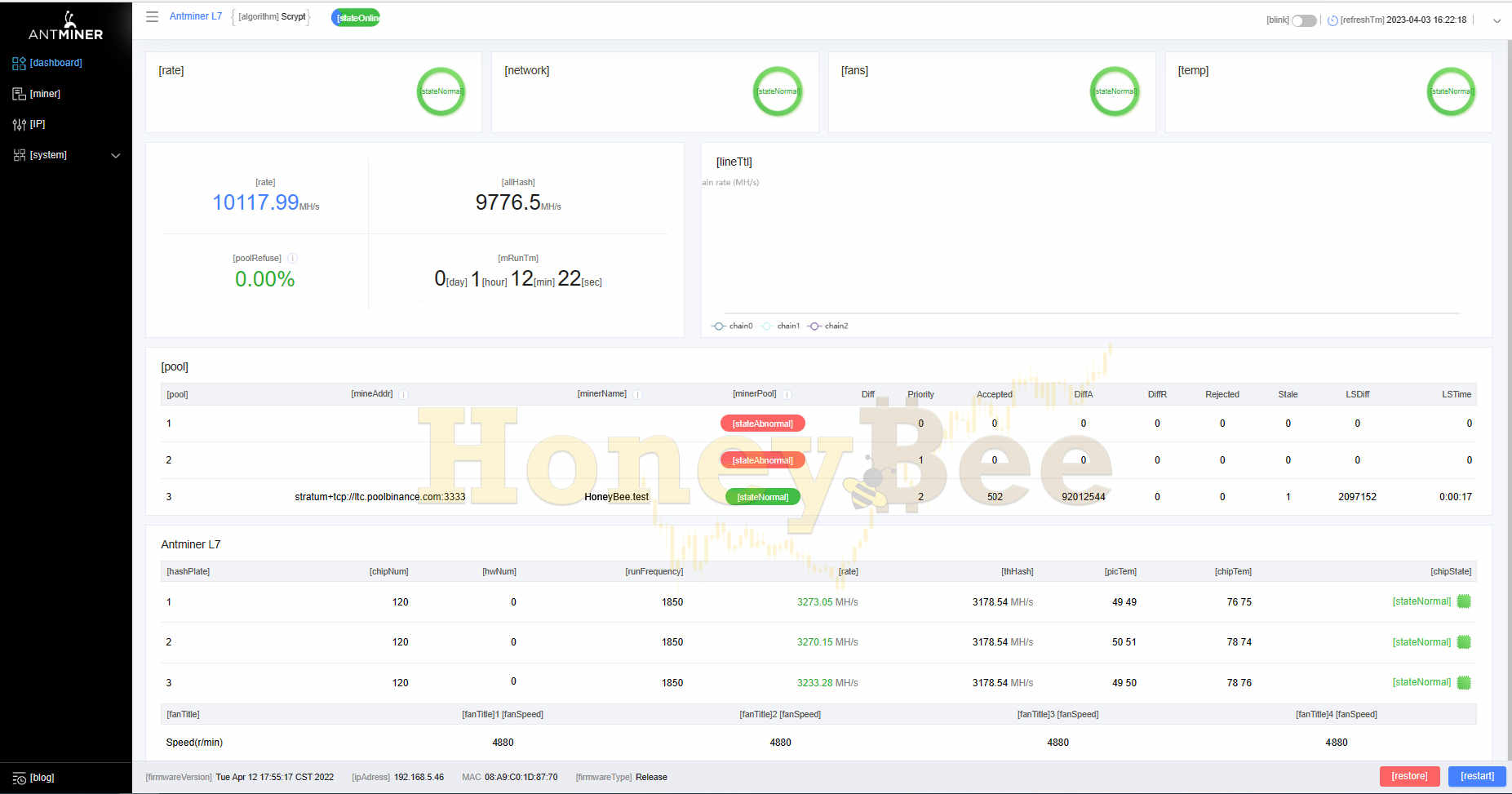The image size is (1512, 794).
Task: Click the Accepted column header
Action: click(994, 394)
